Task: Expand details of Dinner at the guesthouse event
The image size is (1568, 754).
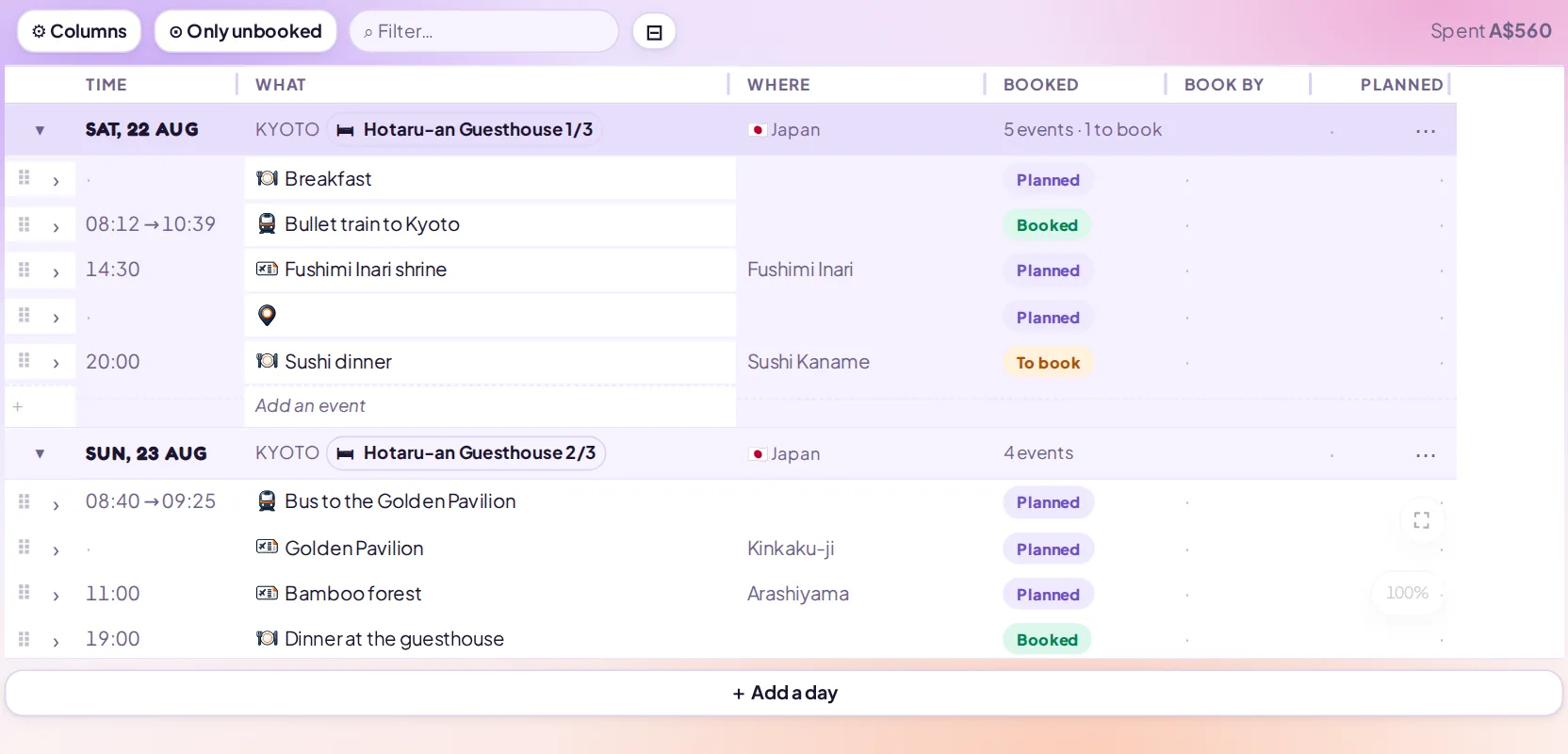Action: click(x=57, y=641)
